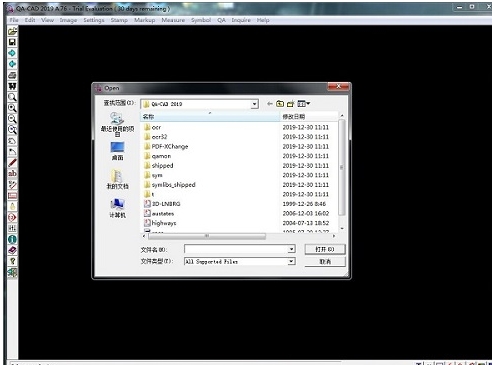Click the create new folder icon in dialog
This screenshot has height=365, width=492.
coord(291,104)
